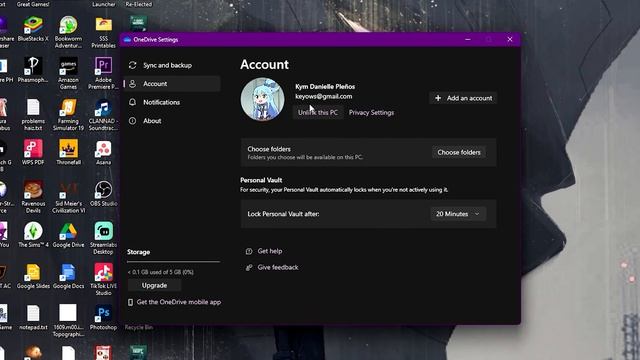Open the Get help link

click(269, 251)
